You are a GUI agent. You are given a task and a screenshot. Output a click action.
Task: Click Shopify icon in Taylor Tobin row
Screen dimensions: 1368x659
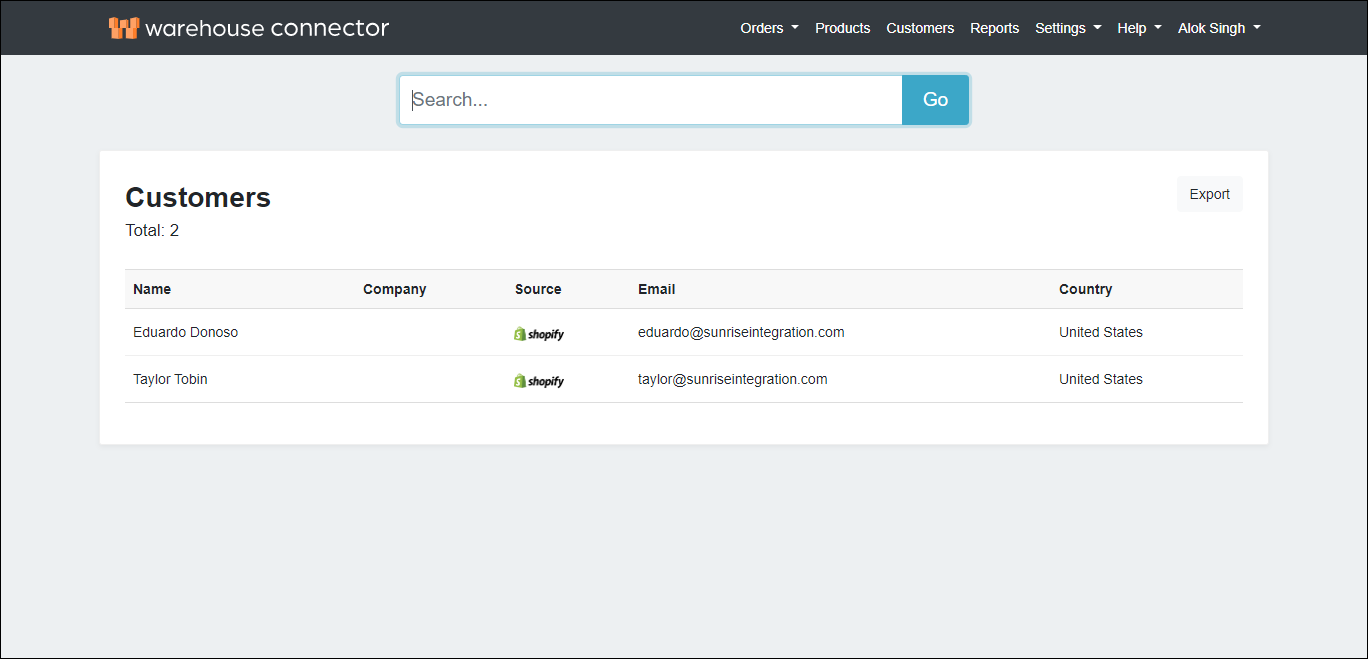539,381
